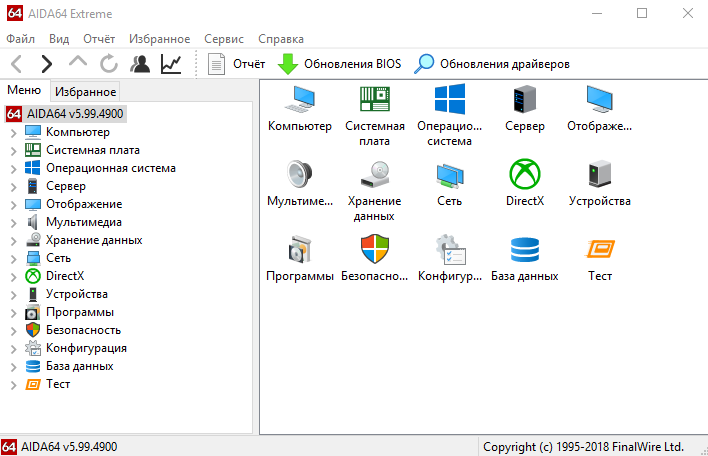Select База данных in the tree
Image resolution: width=708 pixels, height=456 pixels.
coord(79,366)
